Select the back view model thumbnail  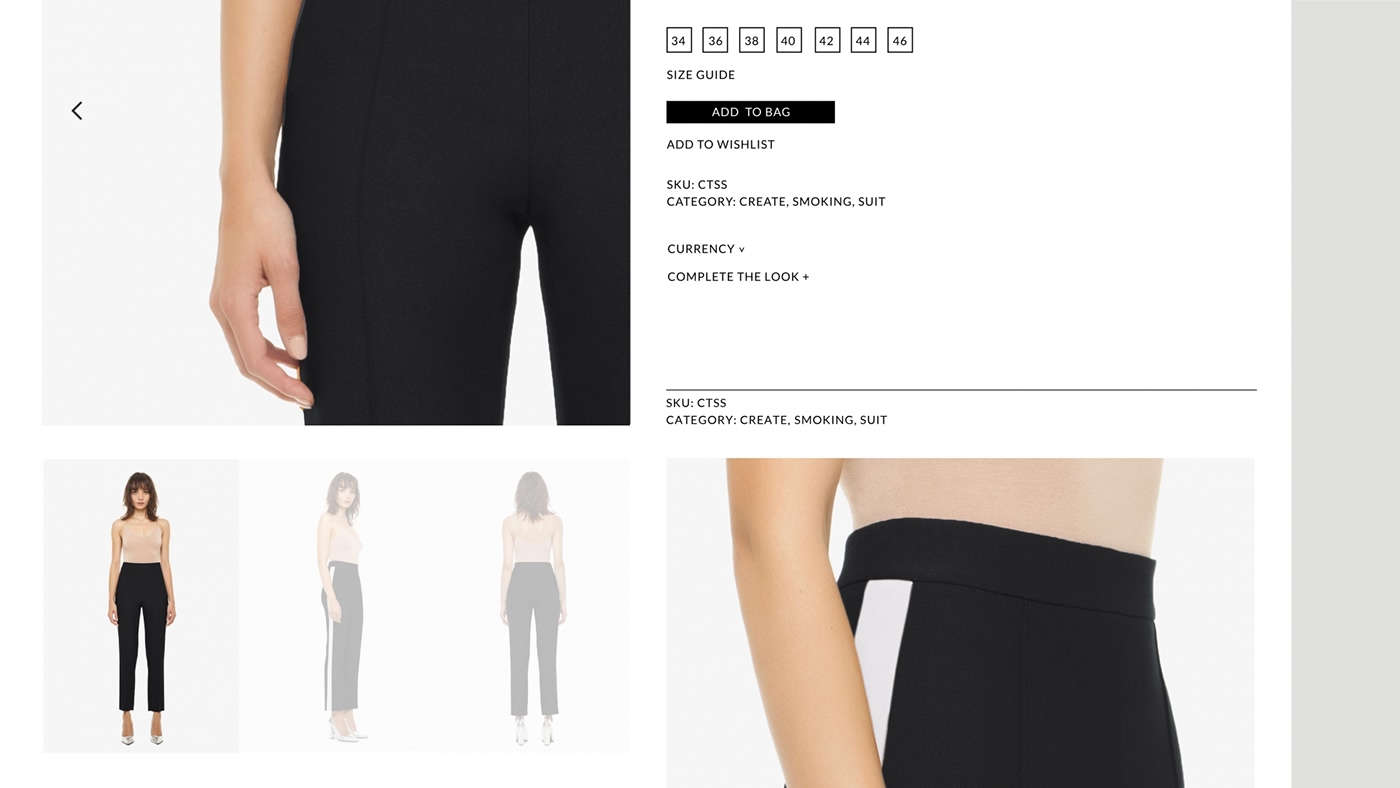pyautogui.click(x=533, y=606)
